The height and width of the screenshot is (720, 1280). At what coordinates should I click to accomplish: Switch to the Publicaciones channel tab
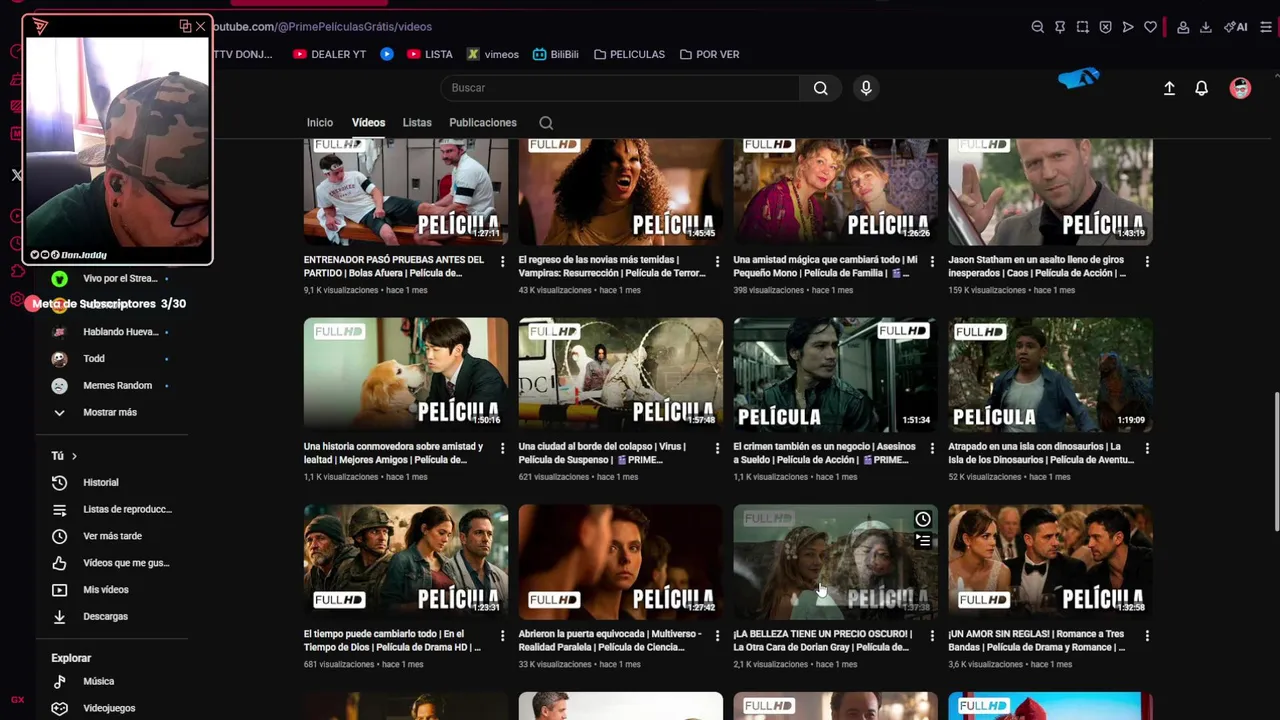click(x=483, y=123)
